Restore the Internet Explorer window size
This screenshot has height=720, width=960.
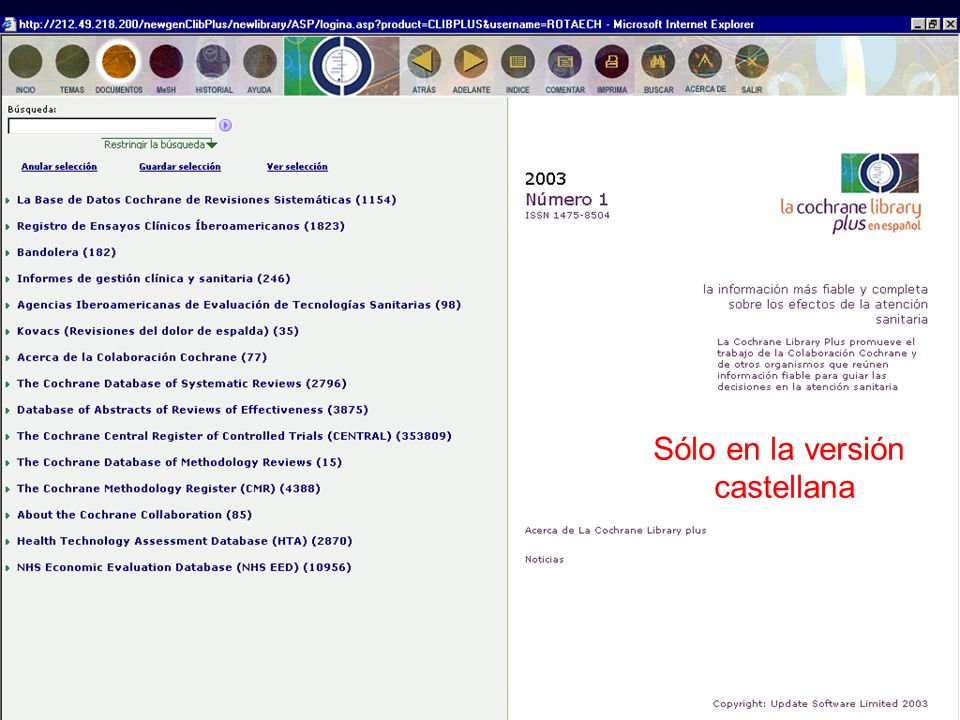932,24
